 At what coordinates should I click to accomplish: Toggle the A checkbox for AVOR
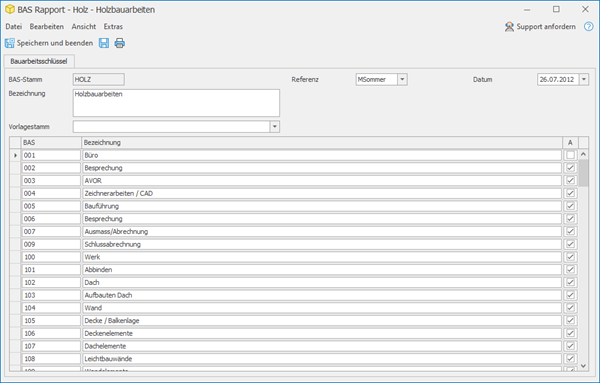571,181
